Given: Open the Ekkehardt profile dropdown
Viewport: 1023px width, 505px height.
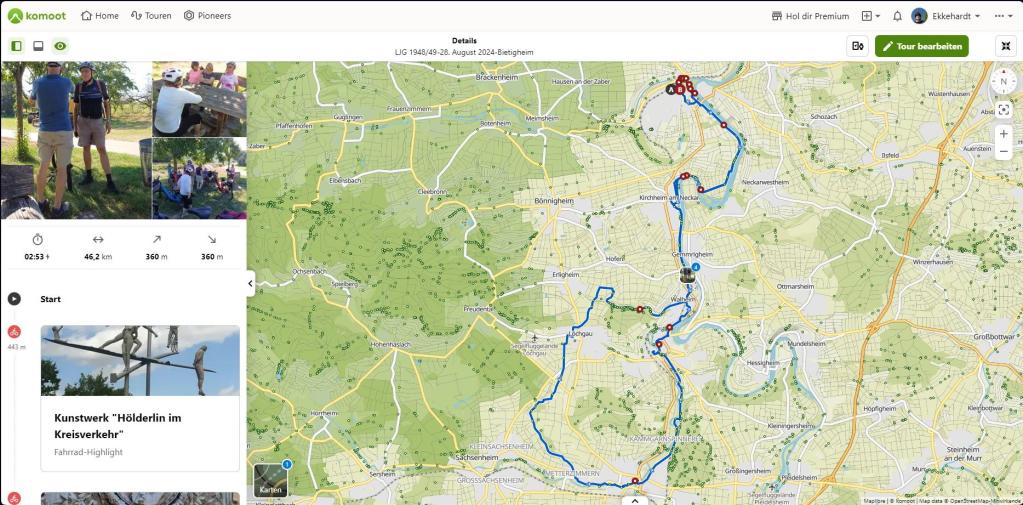Looking at the screenshot, I should (946, 16).
